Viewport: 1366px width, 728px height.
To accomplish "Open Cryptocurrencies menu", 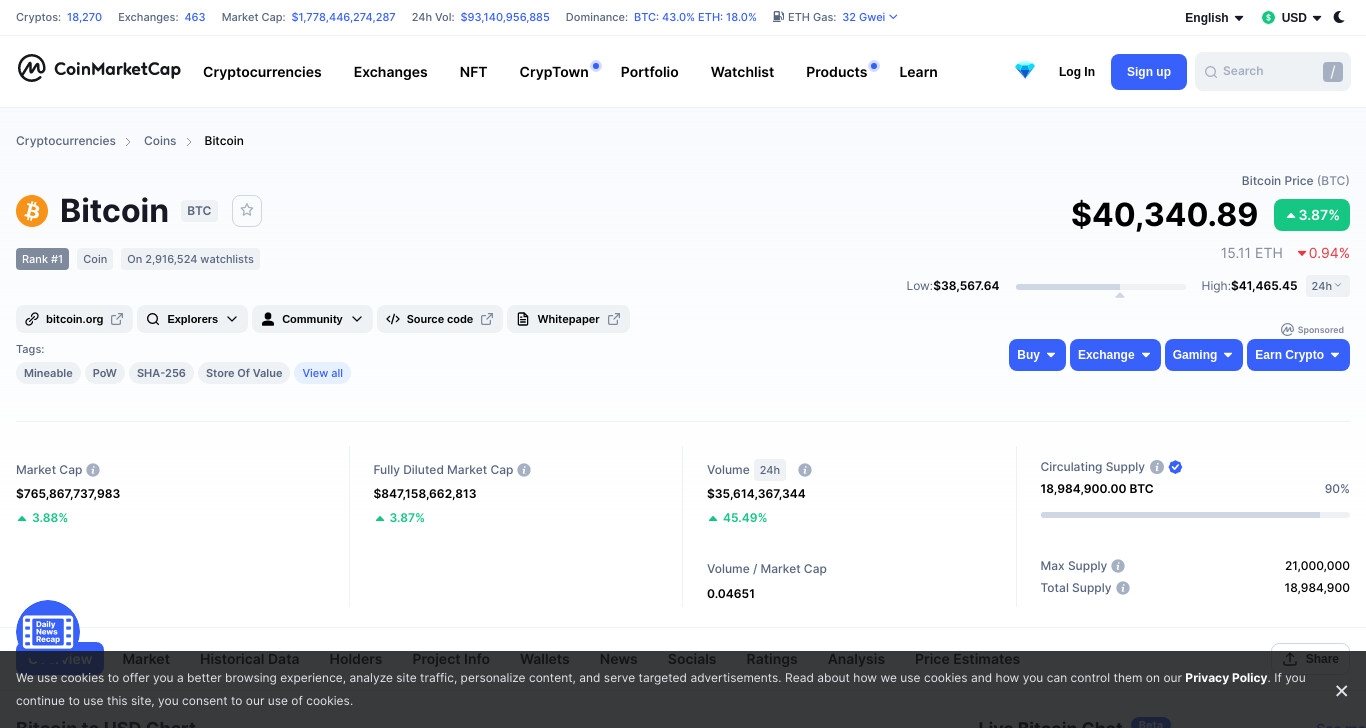I will (262, 72).
